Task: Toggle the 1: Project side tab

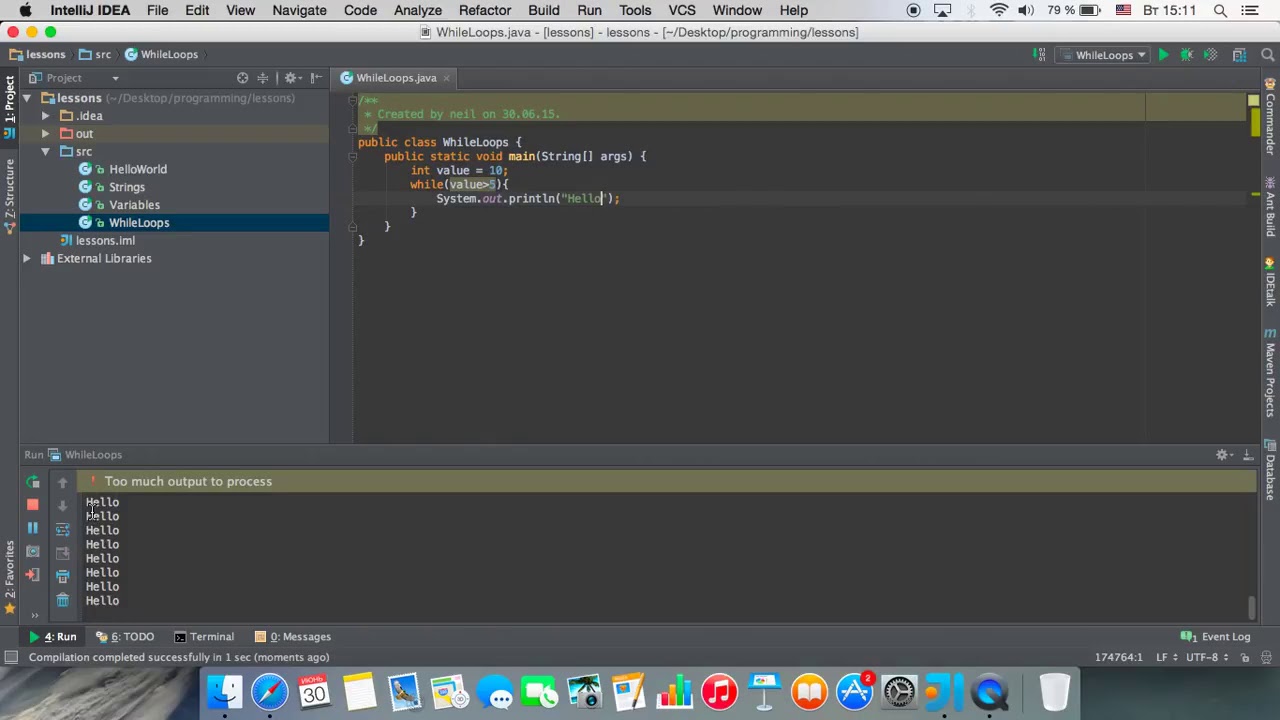Action: coord(10,106)
